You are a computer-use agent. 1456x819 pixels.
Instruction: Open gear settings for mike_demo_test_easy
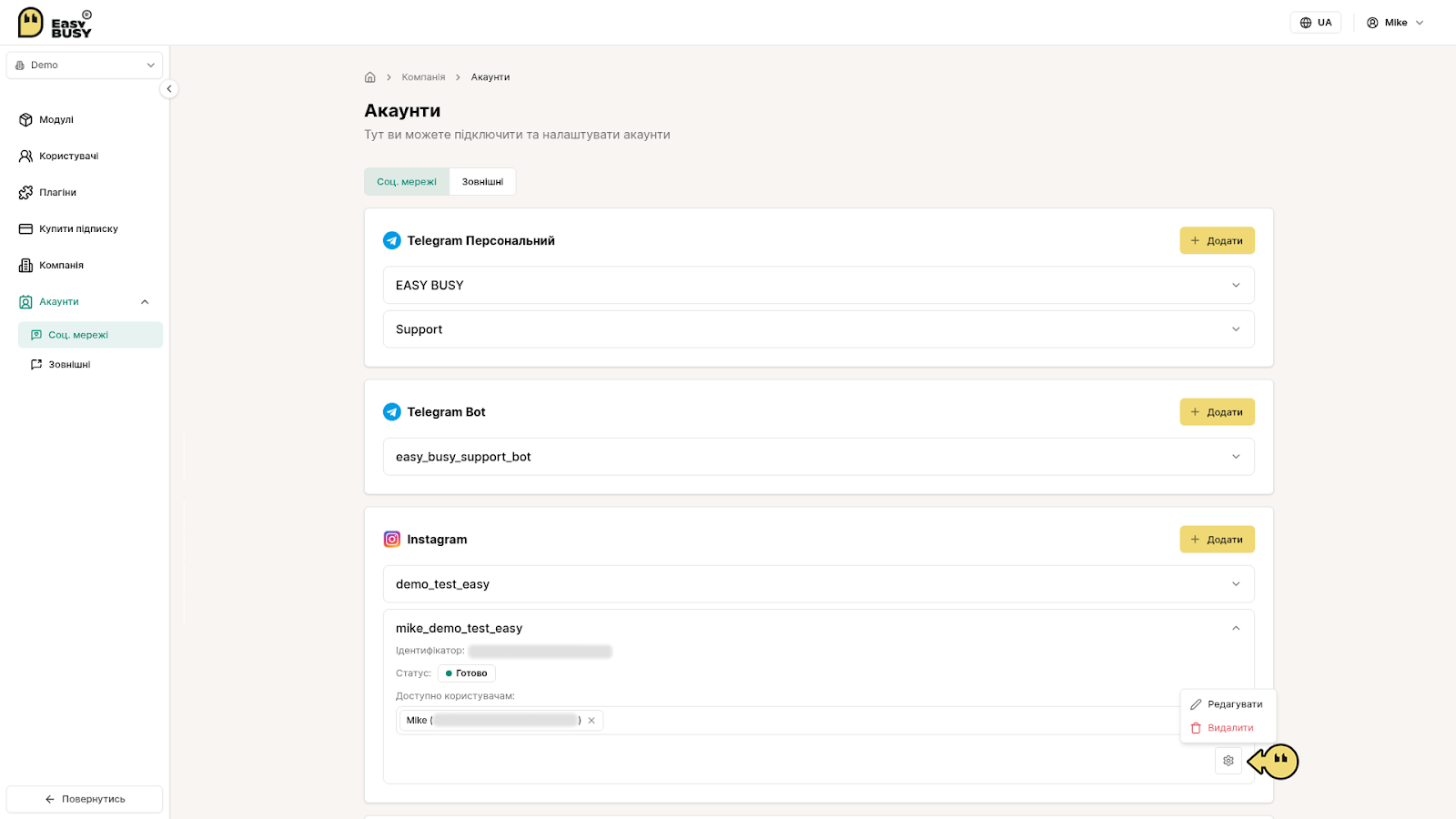click(1228, 761)
